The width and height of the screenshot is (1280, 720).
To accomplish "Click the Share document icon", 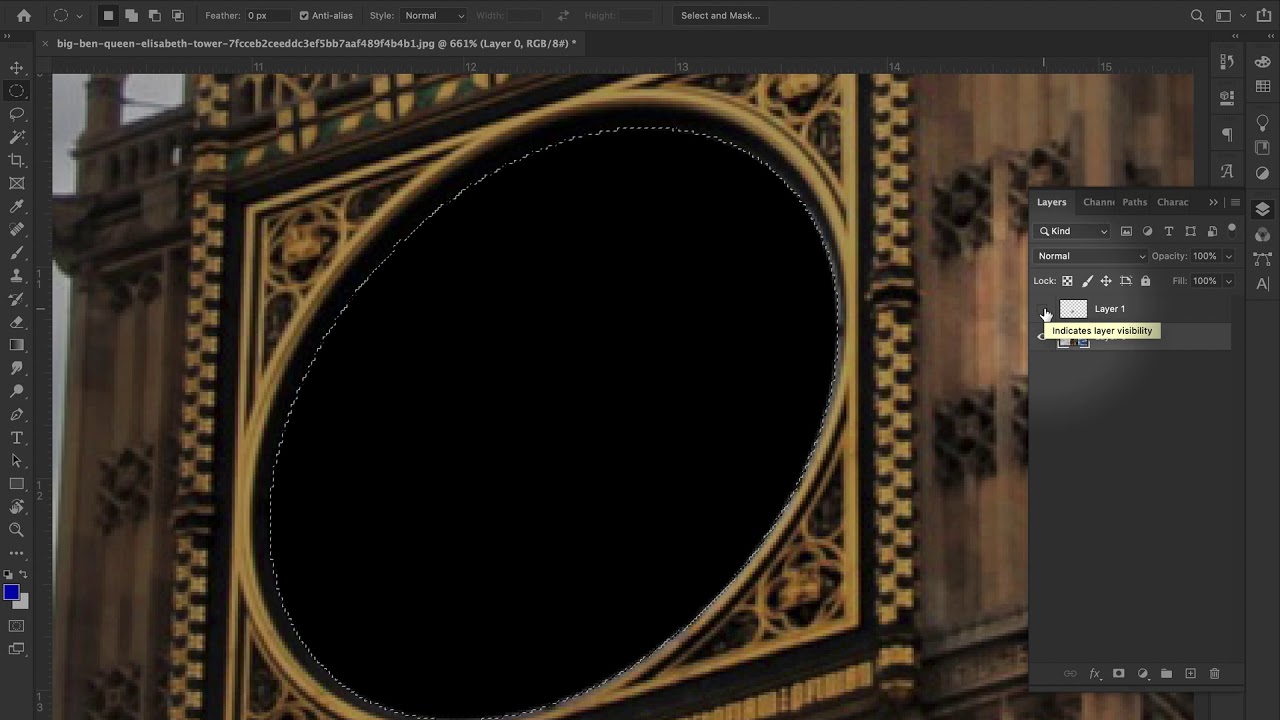I will tap(1264, 15).
